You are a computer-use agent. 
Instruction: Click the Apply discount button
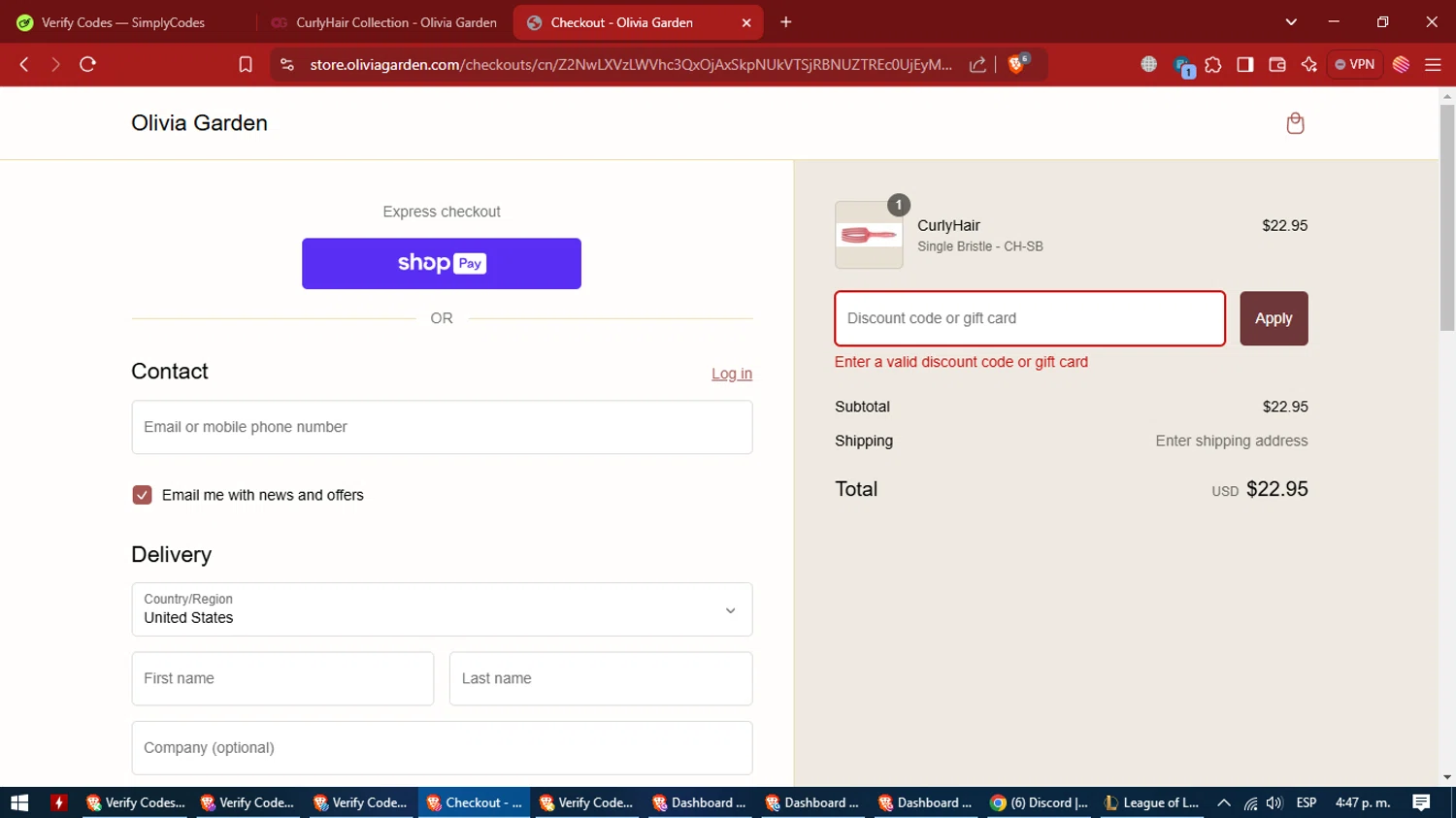[1274, 318]
